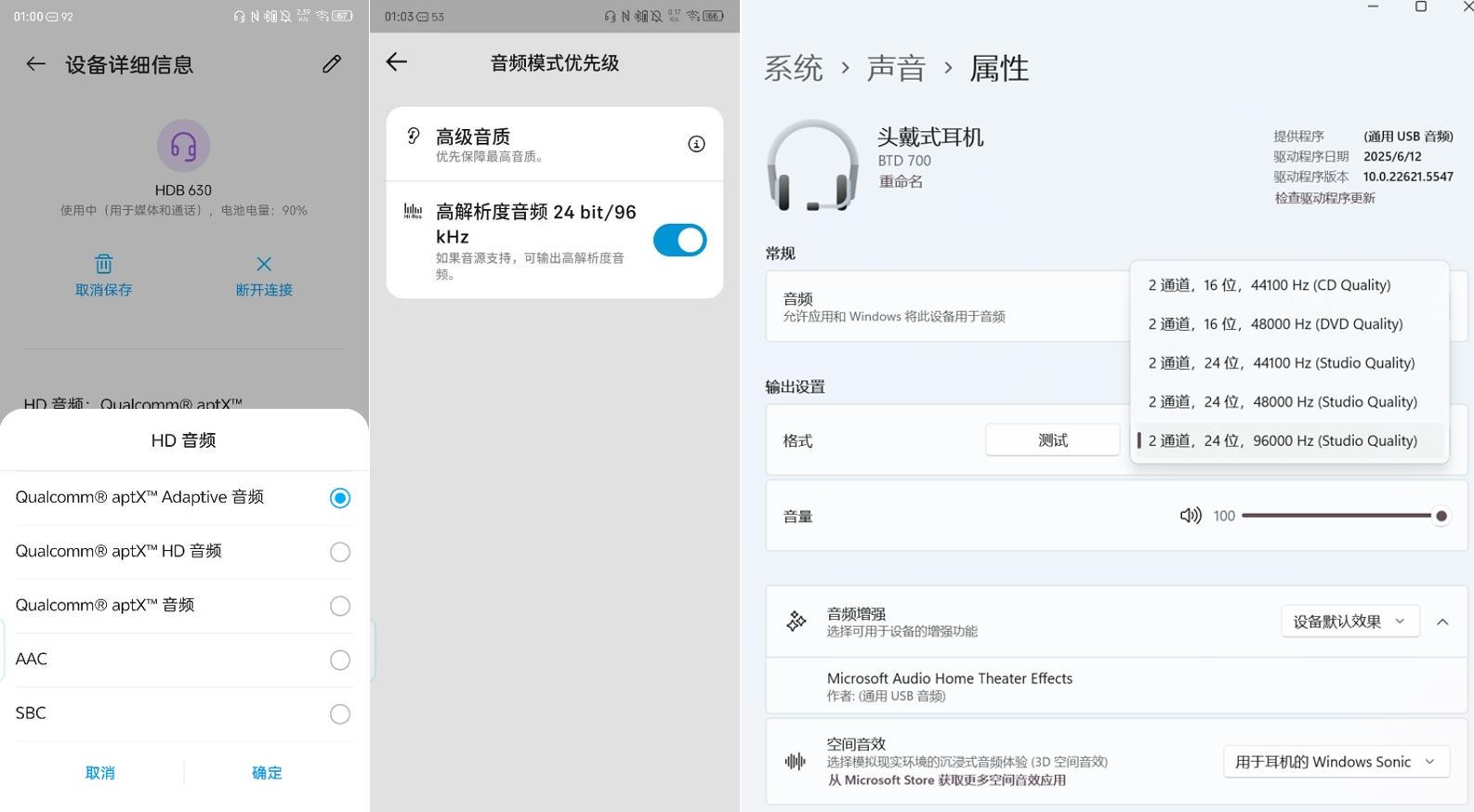The width and height of the screenshot is (1474, 812).
Task: Select the AAC codec option
Action: (x=340, y=660)
